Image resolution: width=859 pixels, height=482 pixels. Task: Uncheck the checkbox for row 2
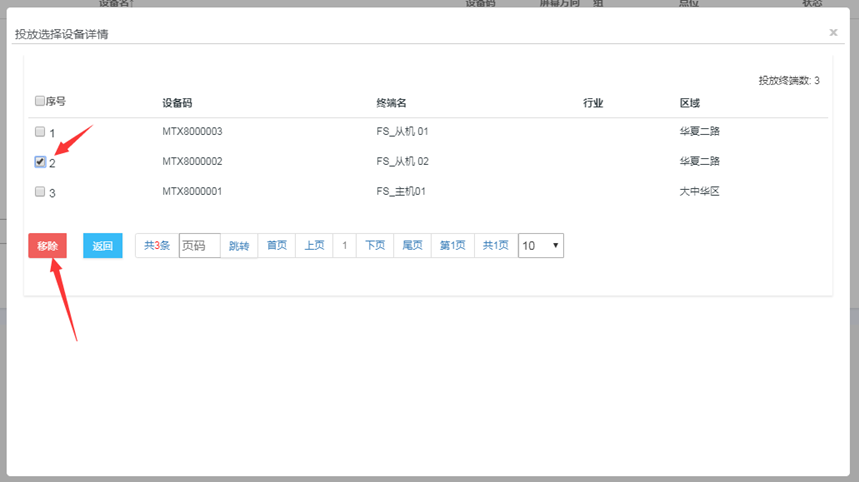tap(40, 162)
